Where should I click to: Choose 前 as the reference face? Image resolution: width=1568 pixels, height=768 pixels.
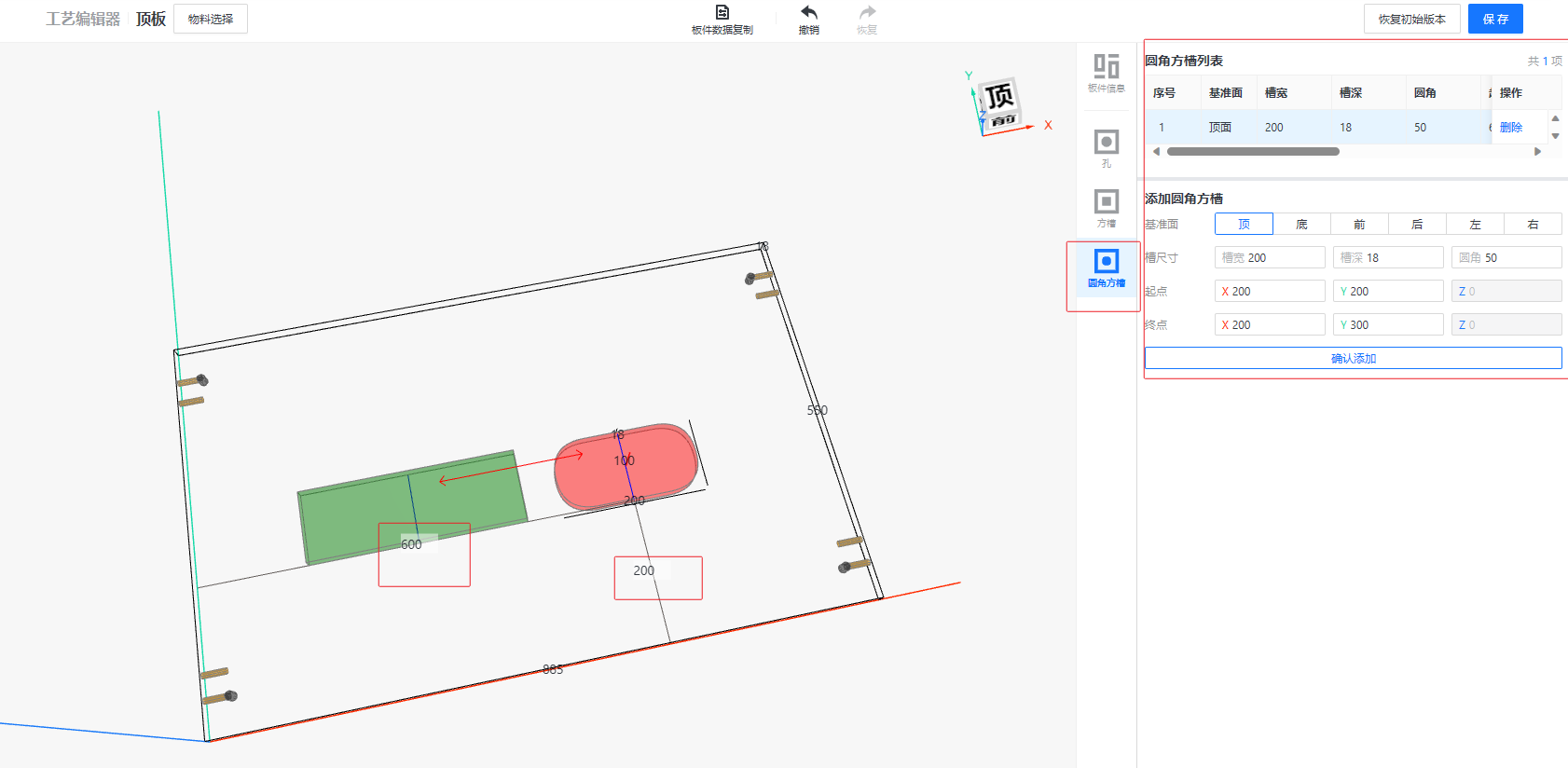(x=1359, y=225)
